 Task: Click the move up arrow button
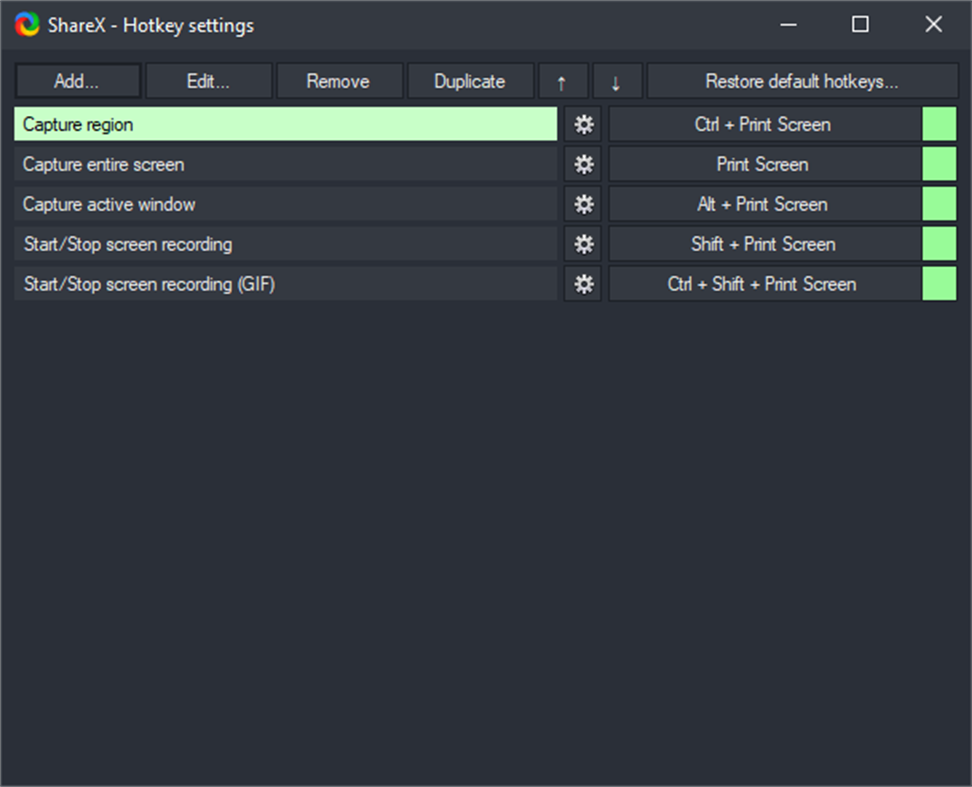pos(563,81)
